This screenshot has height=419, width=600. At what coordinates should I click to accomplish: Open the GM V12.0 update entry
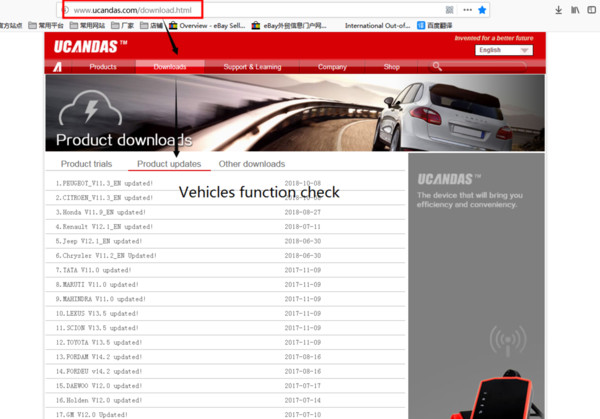point(91,415)
